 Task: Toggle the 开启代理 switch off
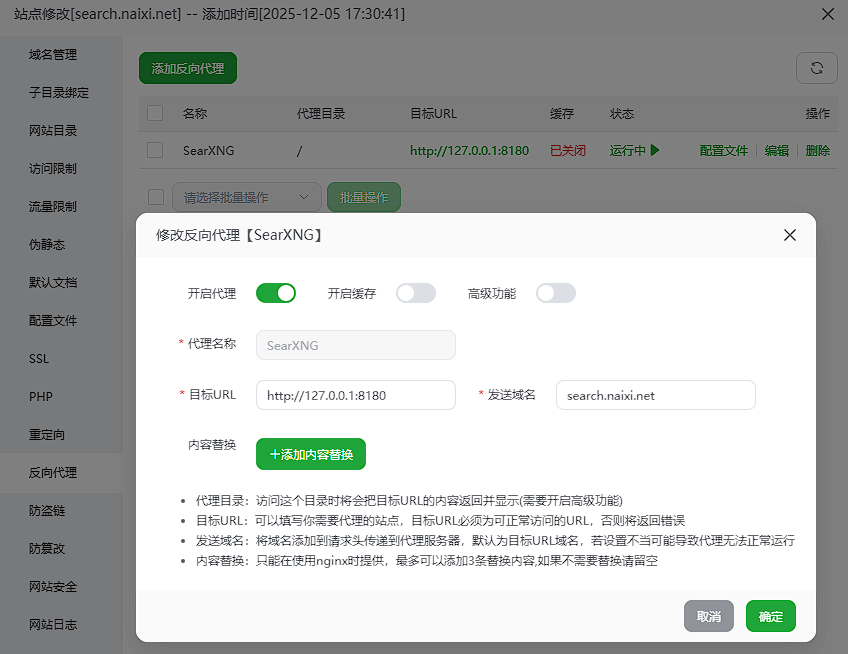pos(276,293)
